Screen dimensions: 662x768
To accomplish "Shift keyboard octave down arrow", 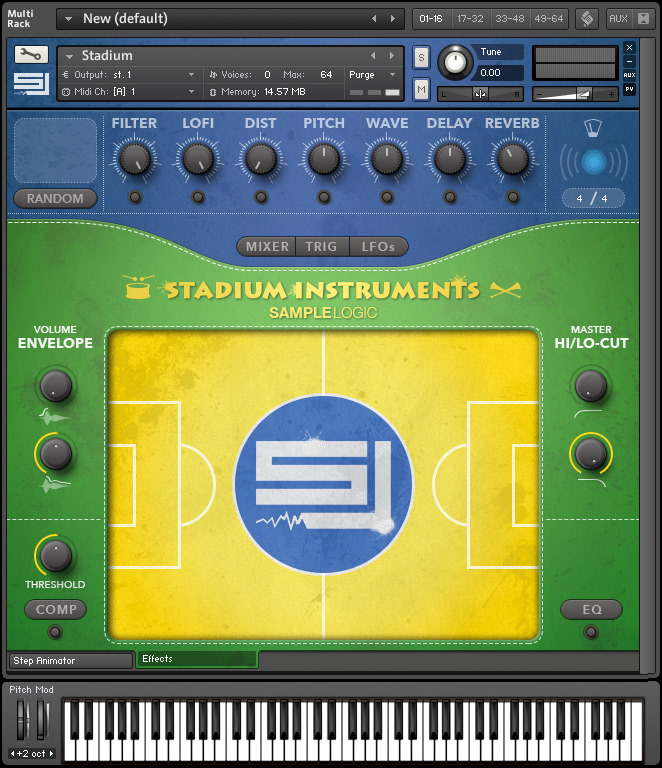I will coord(13,753).
